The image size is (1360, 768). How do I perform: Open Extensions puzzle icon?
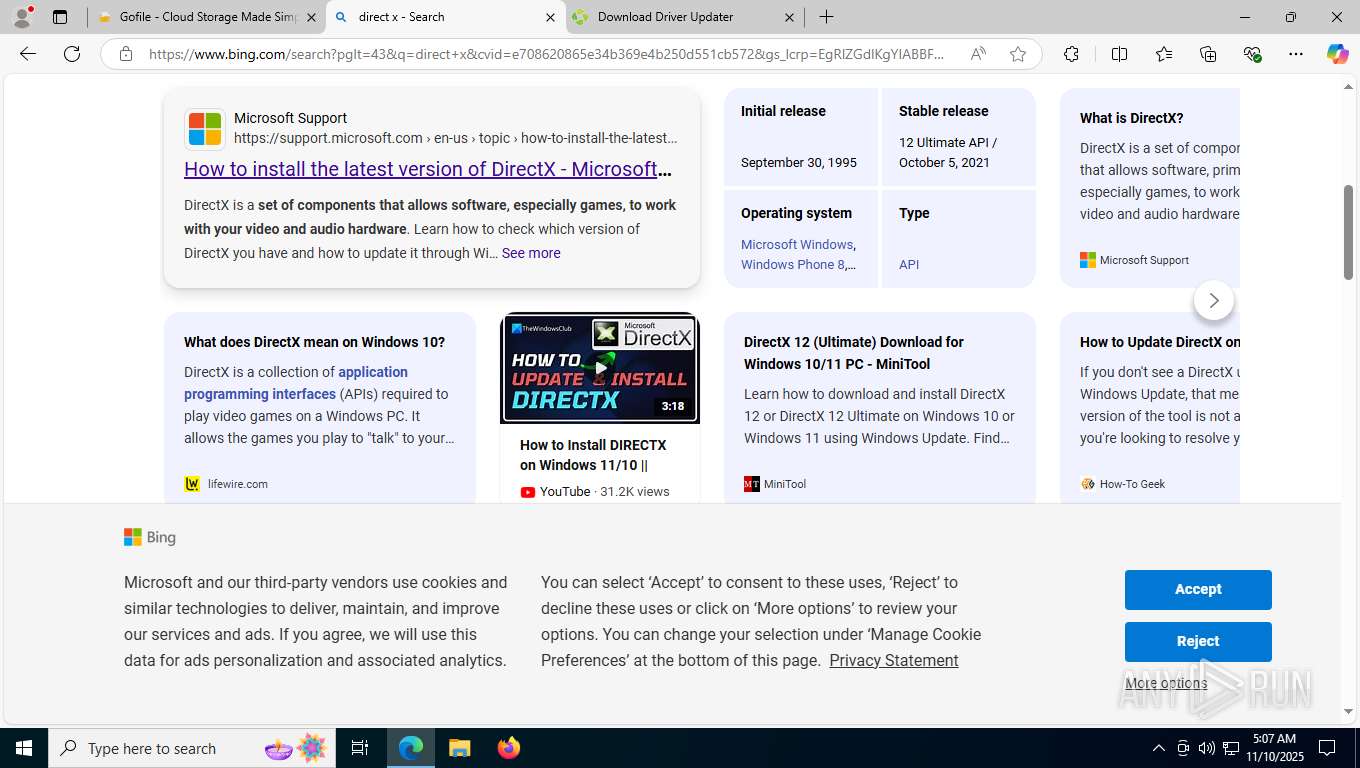pos(1071,54)
